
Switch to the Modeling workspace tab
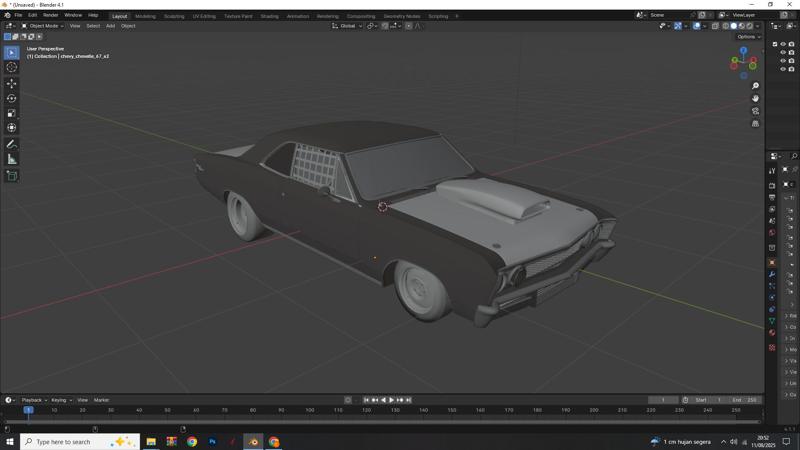pos(145,16)
